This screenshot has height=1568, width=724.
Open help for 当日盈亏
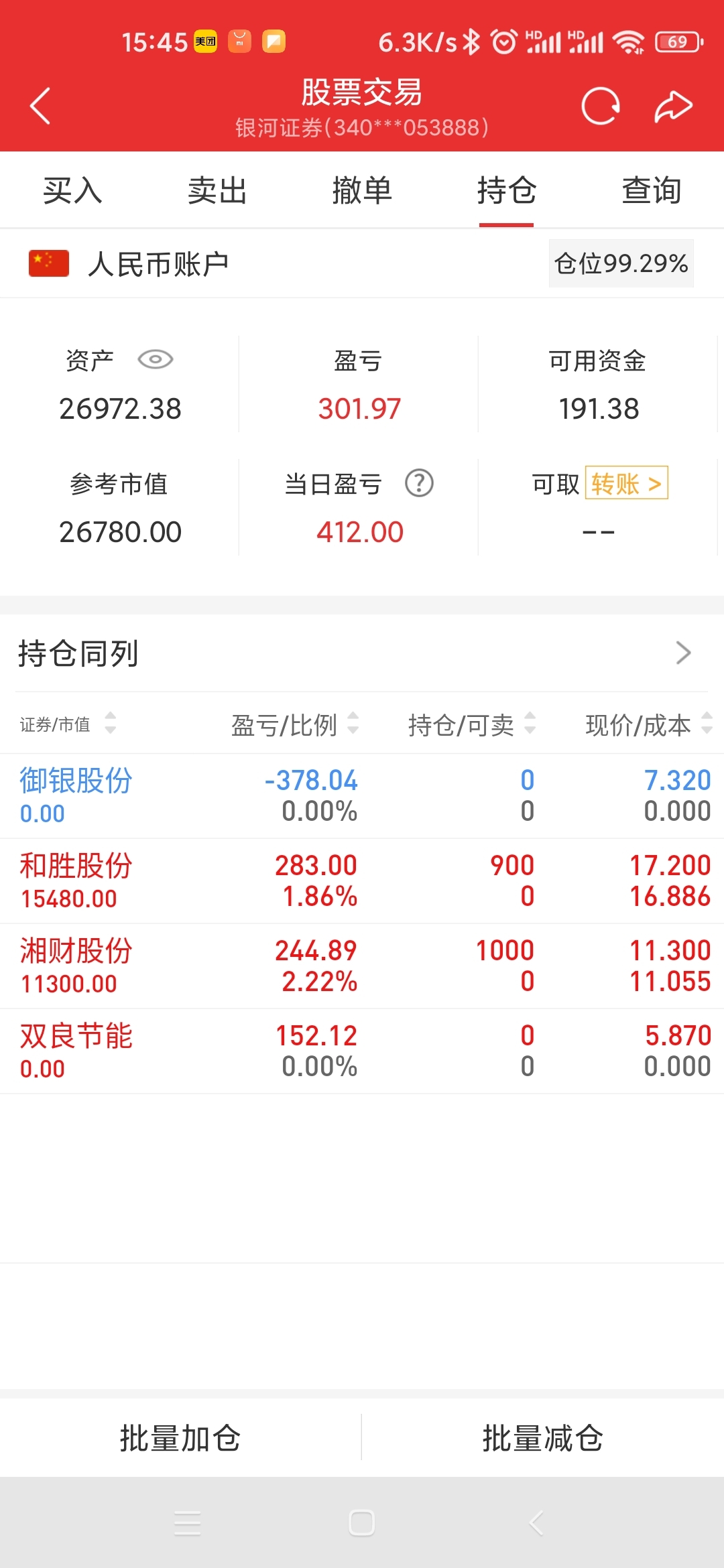pos(420,483)
